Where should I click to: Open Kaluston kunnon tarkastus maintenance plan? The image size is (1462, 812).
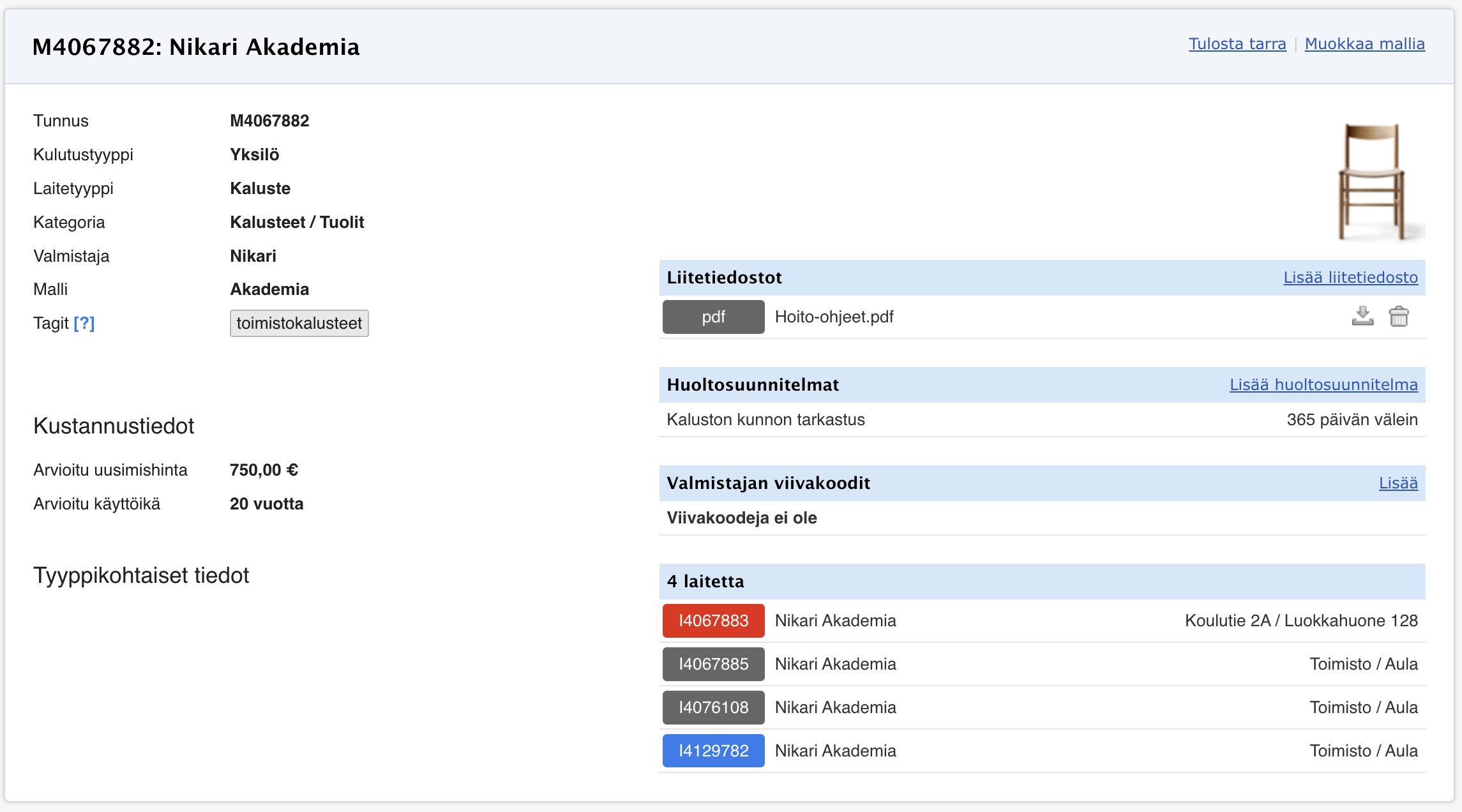click(765, 419)
